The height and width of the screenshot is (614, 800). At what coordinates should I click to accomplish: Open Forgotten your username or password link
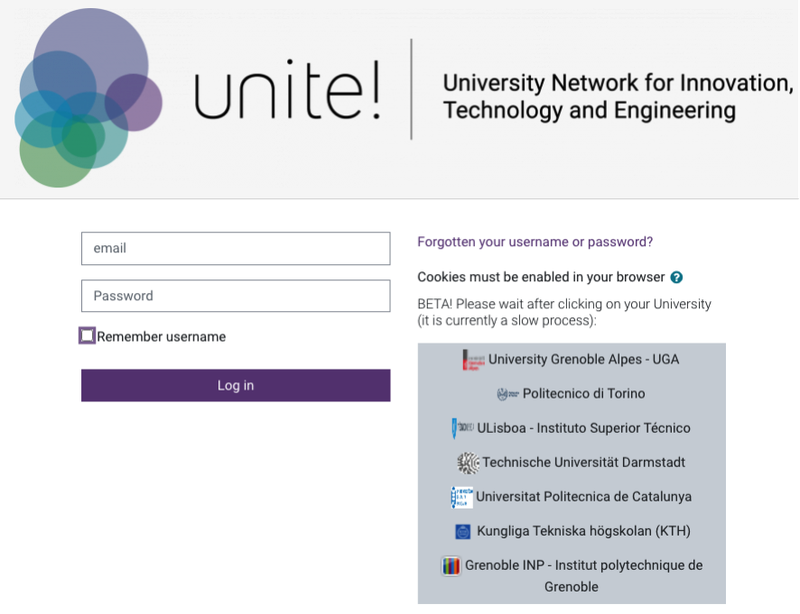(x=535, y=241)
